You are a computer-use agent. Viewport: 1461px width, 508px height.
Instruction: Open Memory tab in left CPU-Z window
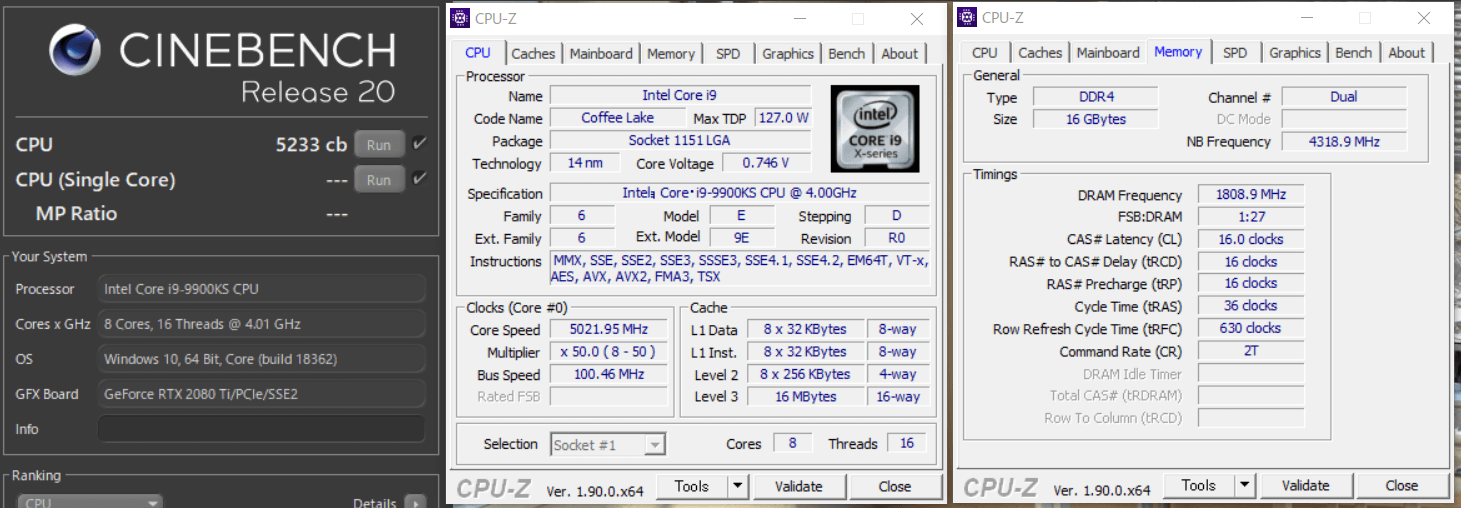click(x=670, y=54)
